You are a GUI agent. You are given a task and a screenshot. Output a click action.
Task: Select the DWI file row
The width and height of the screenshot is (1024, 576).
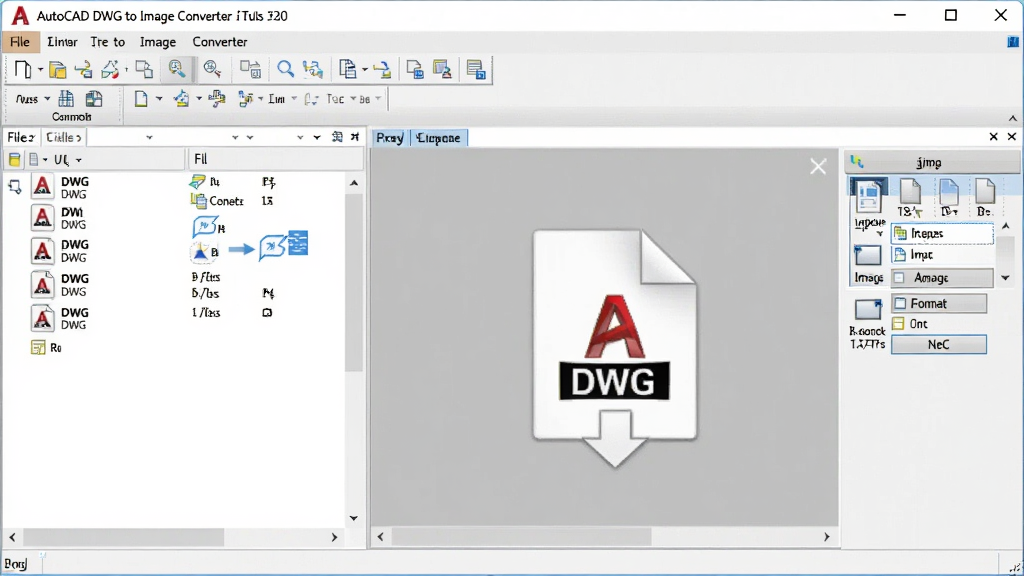click(x=59, y=218)
